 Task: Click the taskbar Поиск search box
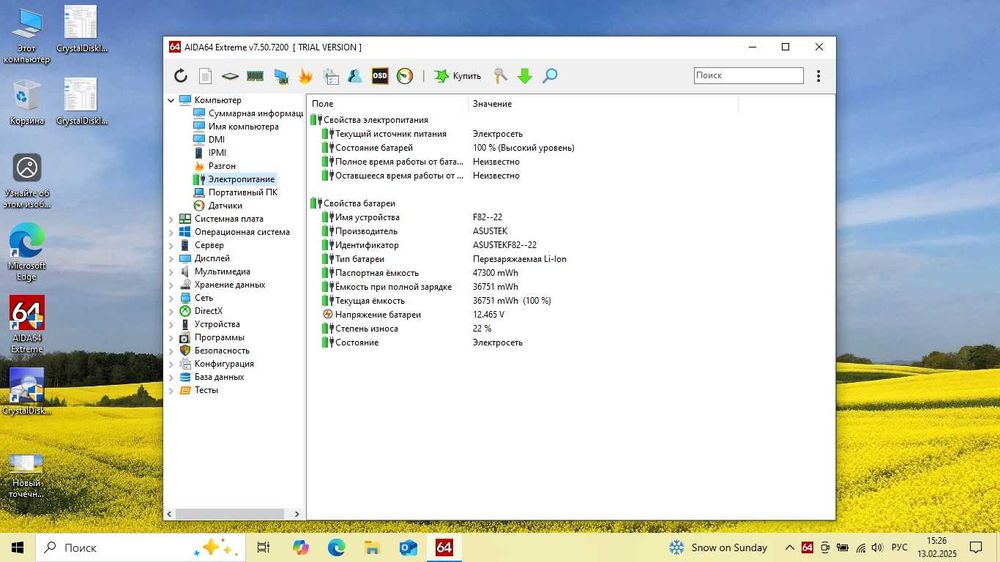tap(140, 547)
